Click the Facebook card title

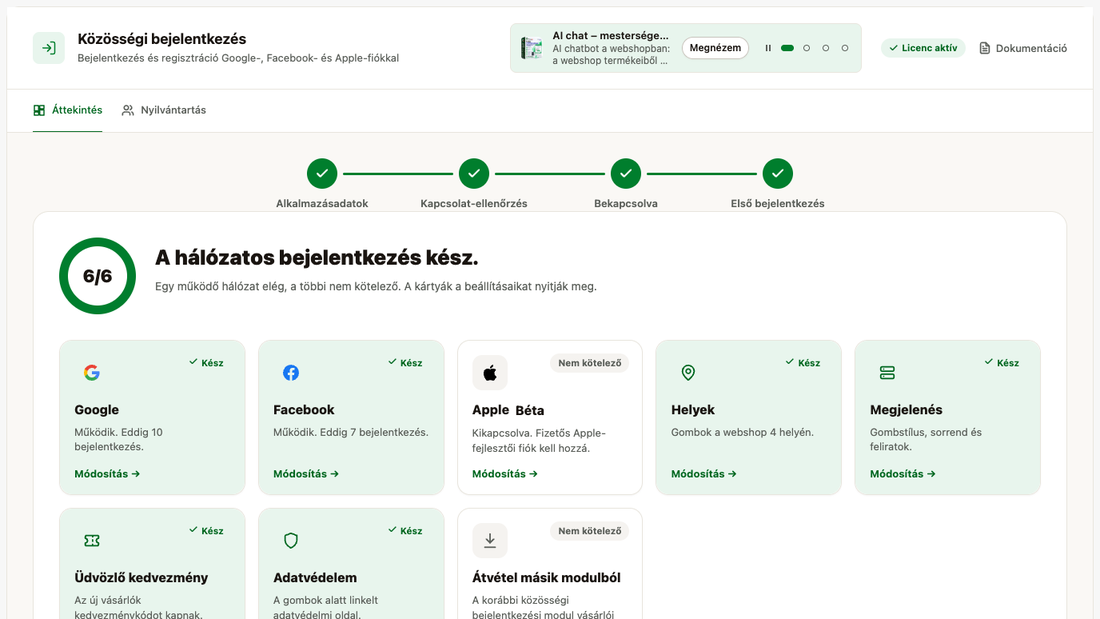click(x=304, y=410)
